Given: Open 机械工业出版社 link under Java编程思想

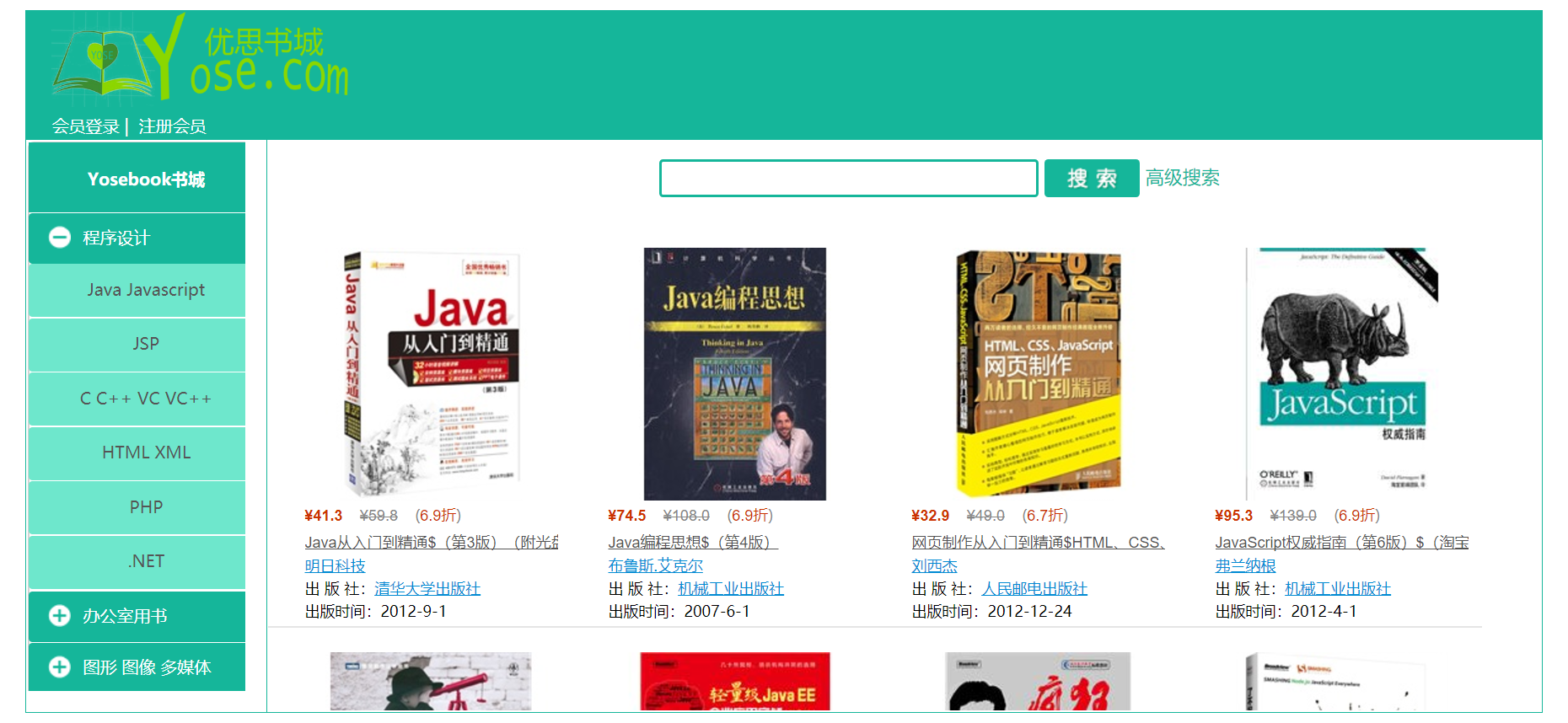Looking at the screenshot, I should (731, 588).
